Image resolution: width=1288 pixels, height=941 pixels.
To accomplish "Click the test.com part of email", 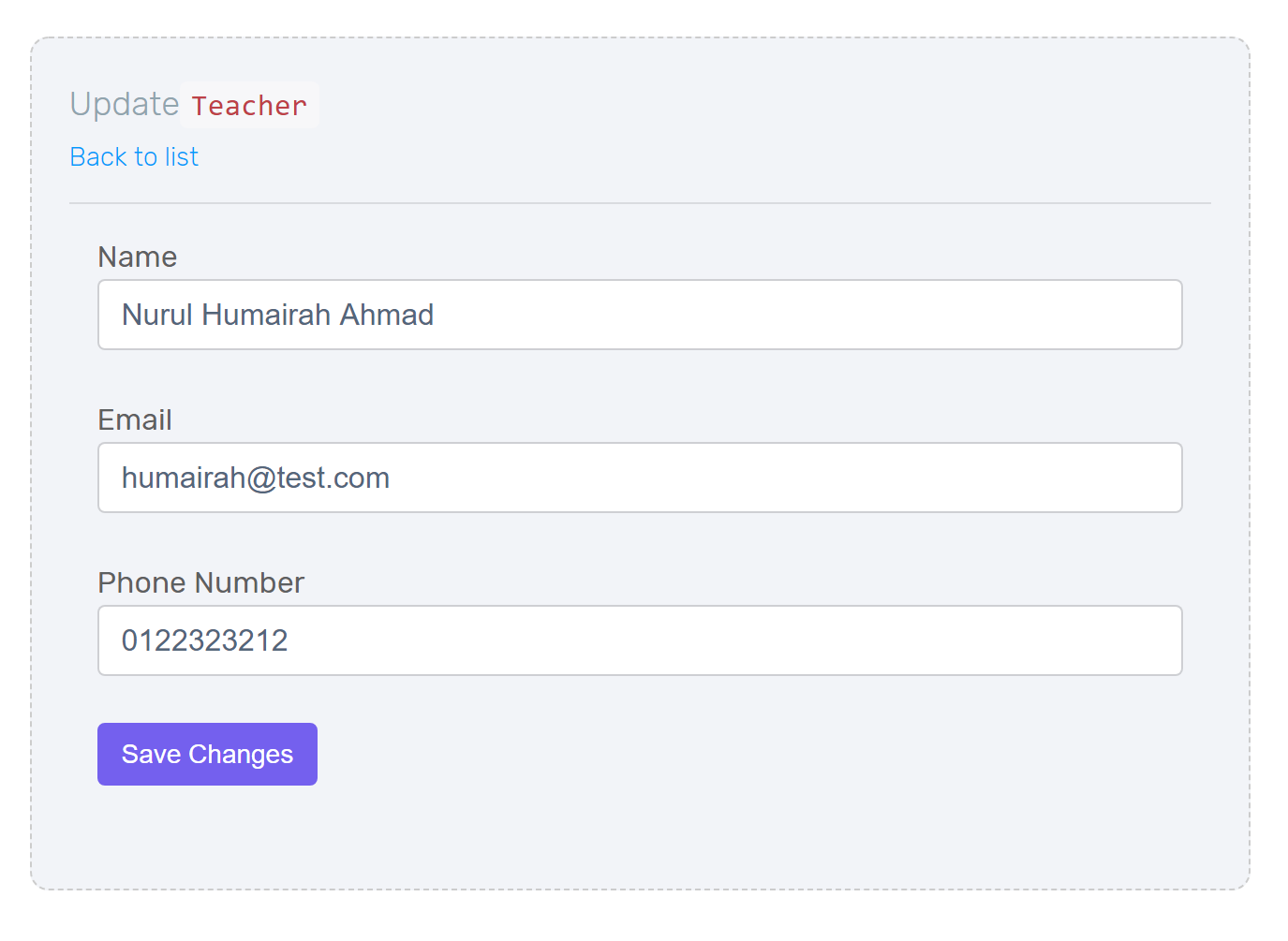I will [x=333, y=478].
